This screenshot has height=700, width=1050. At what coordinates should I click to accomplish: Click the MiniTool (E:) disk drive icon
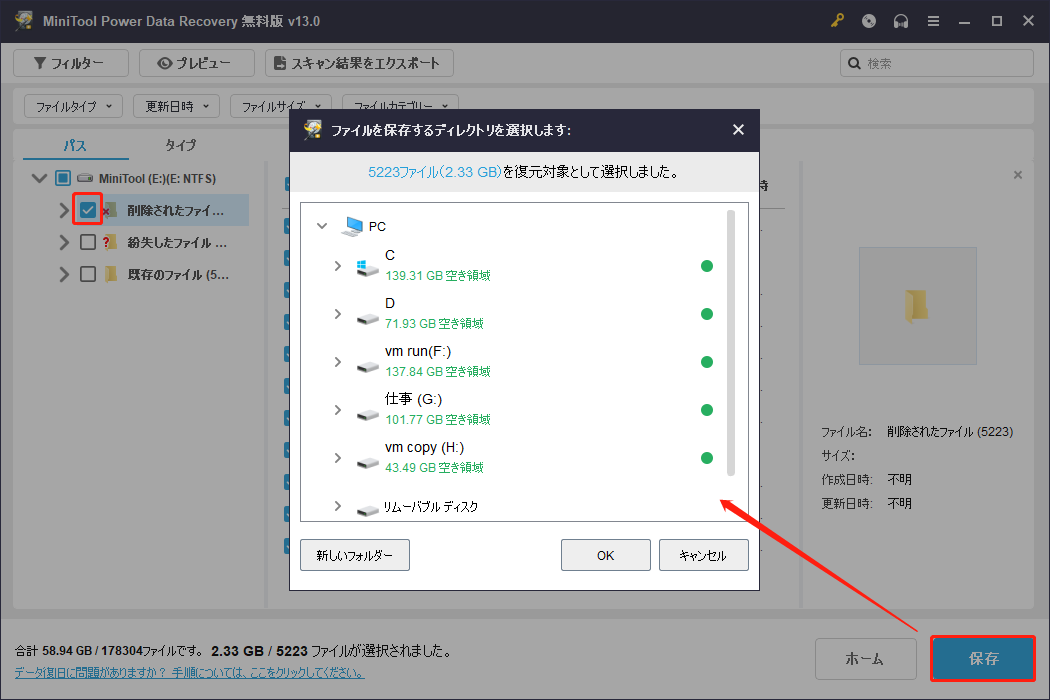pos(85,178)
